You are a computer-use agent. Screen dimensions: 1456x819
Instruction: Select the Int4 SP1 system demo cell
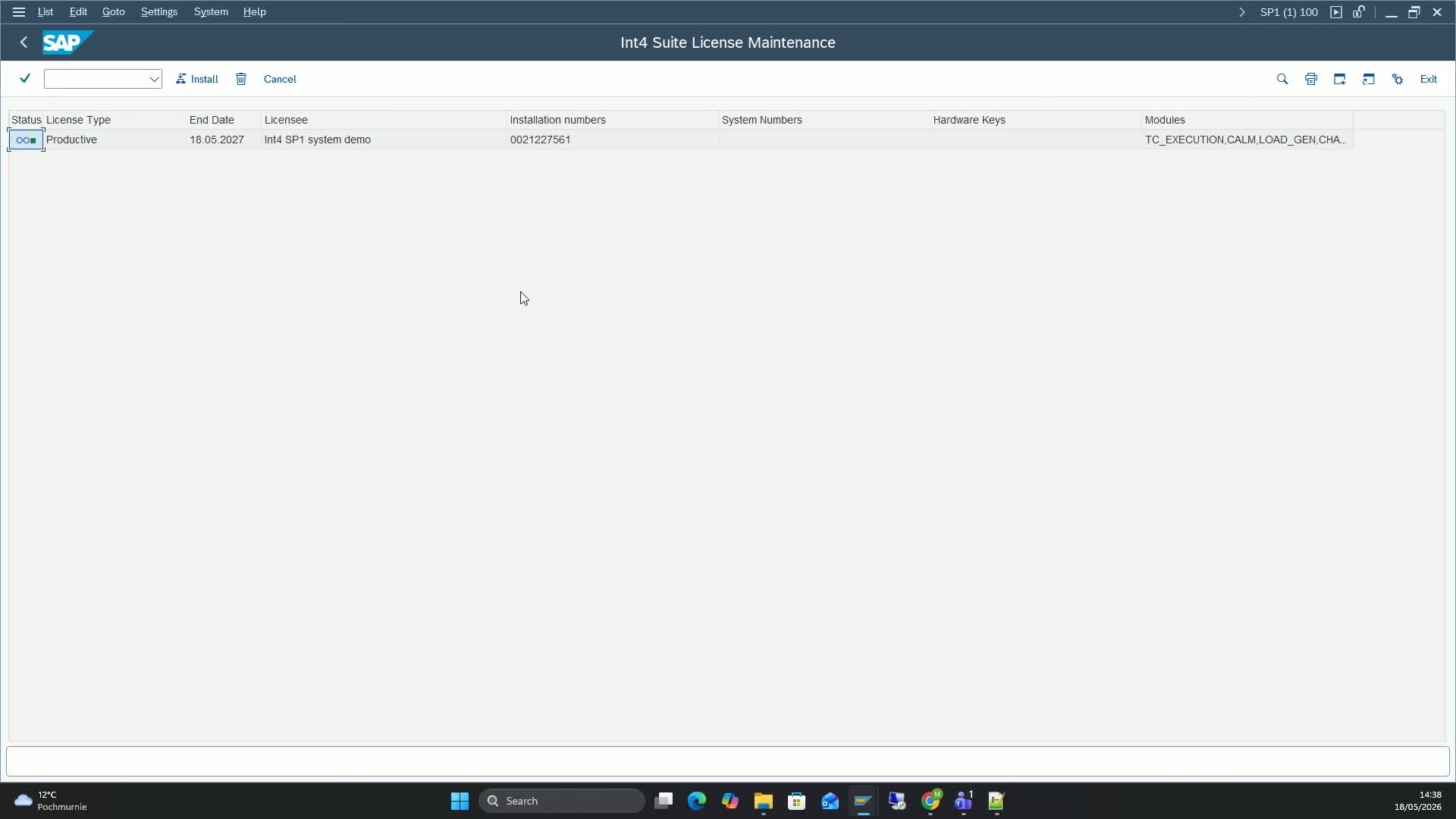click(384, 140)
